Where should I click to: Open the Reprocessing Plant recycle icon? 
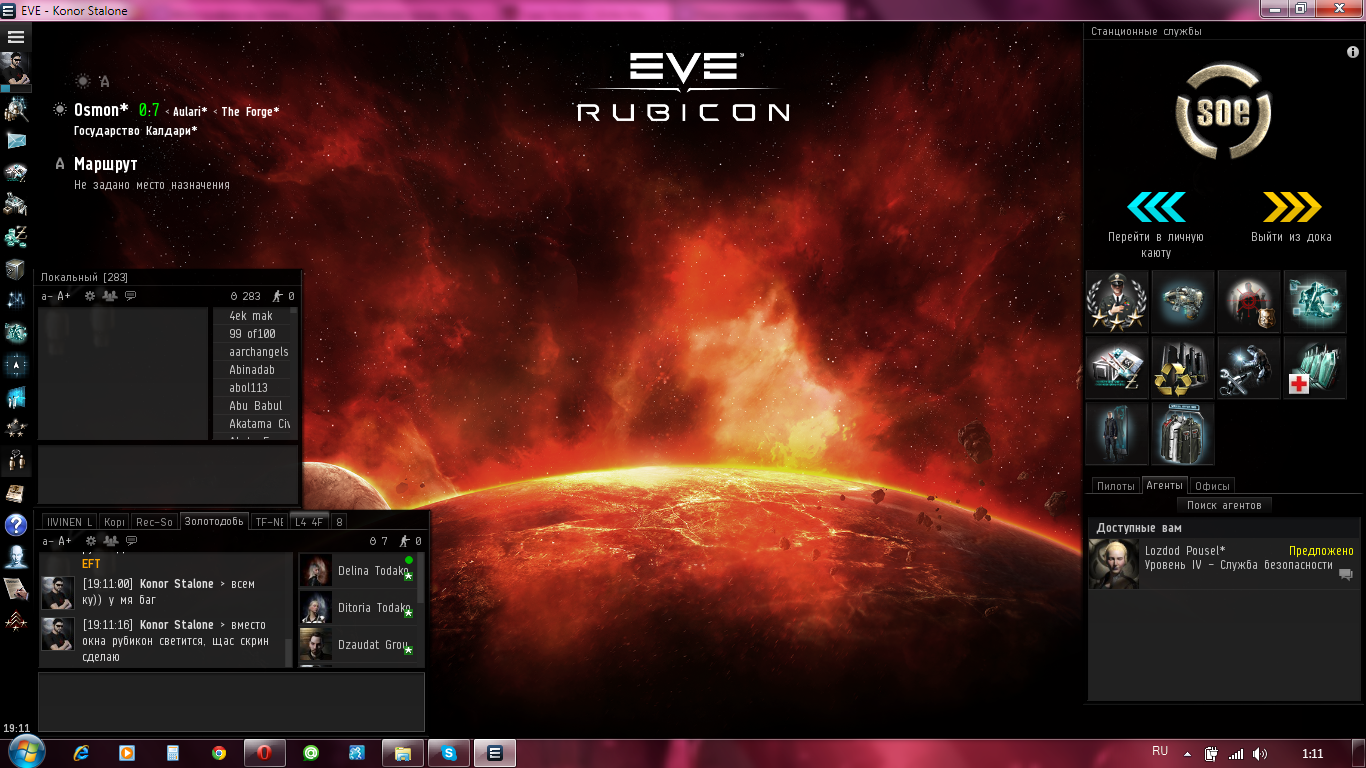(1183, 367)
